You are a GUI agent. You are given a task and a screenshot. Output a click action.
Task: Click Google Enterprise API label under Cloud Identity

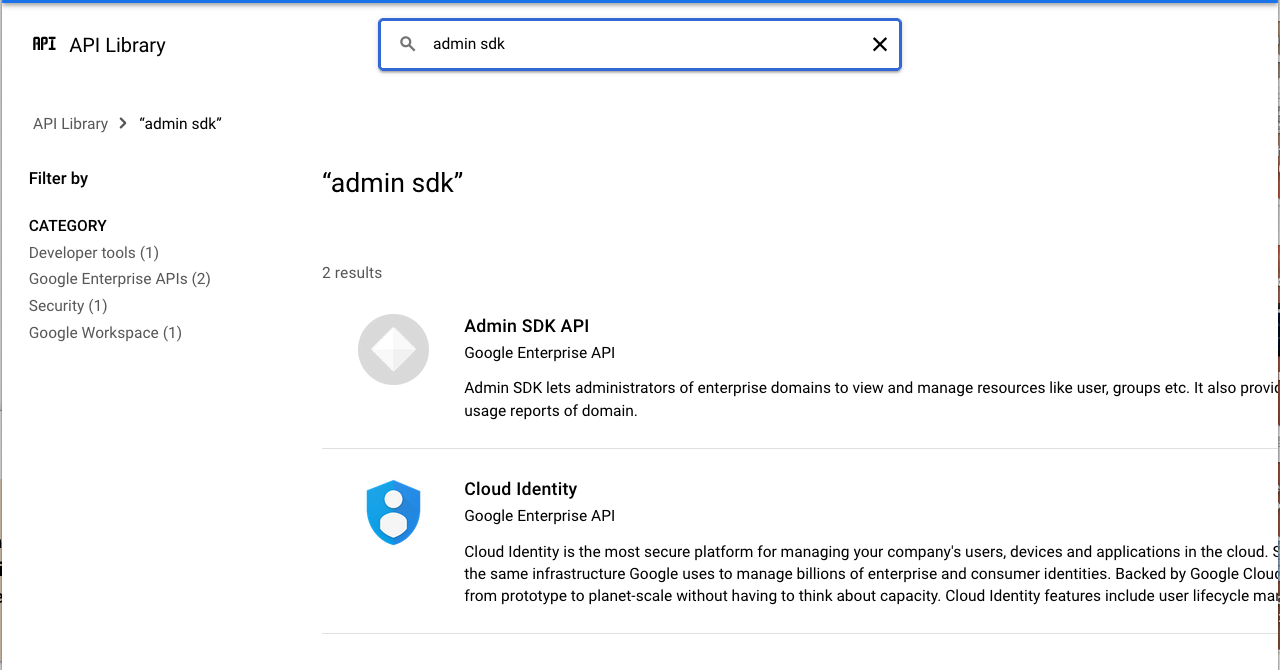click(x=539, y=516)
